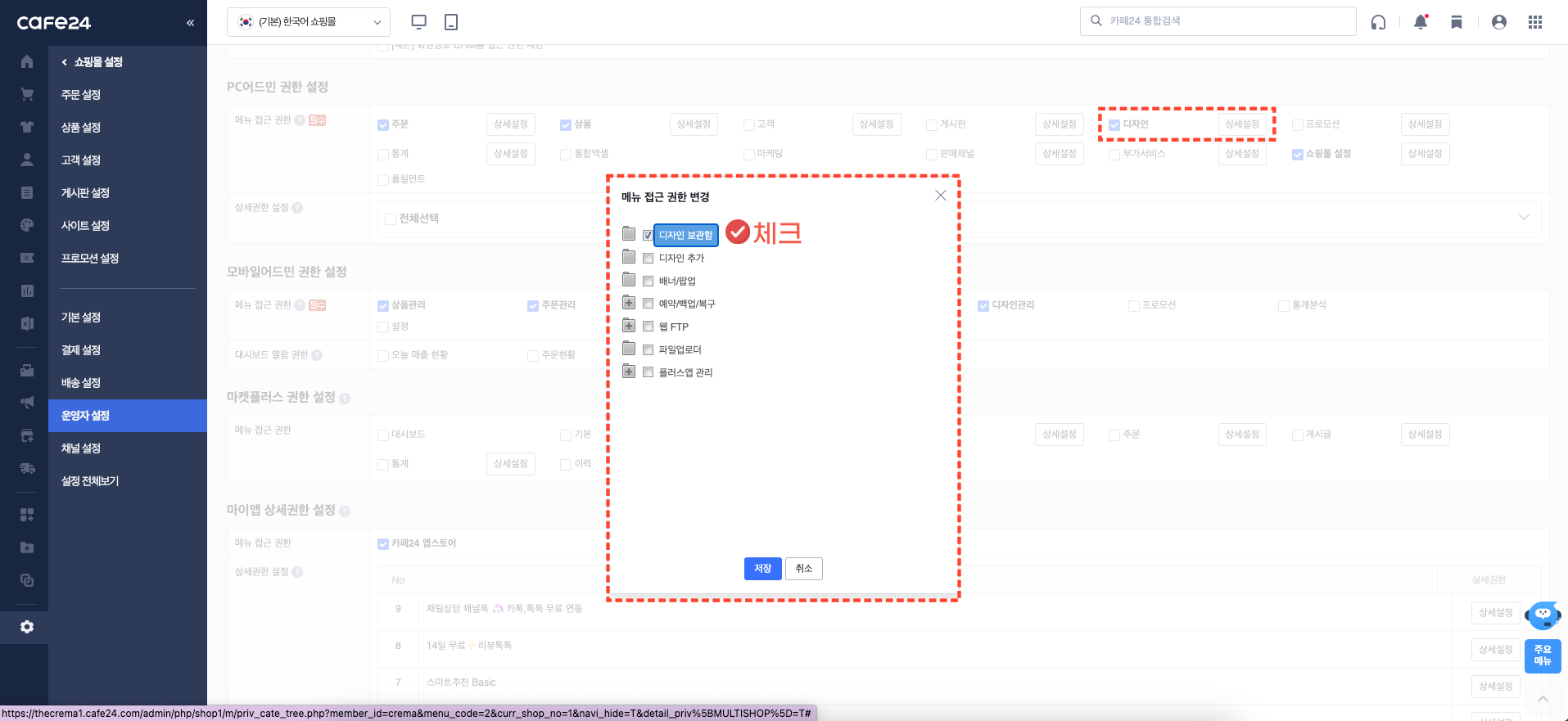The image size is (1568, 721).
Task: Open the statistics chart sidebar icon
Action: pos(27,291)
